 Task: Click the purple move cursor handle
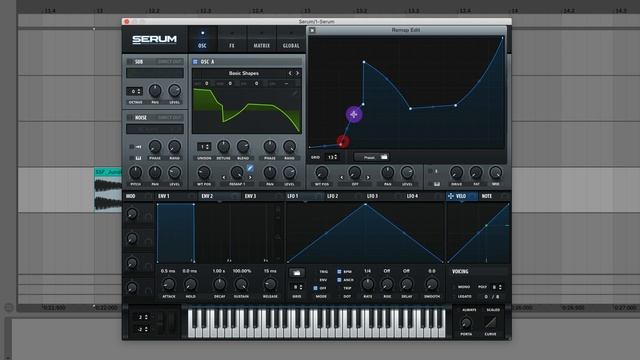[x=353, y=115]
